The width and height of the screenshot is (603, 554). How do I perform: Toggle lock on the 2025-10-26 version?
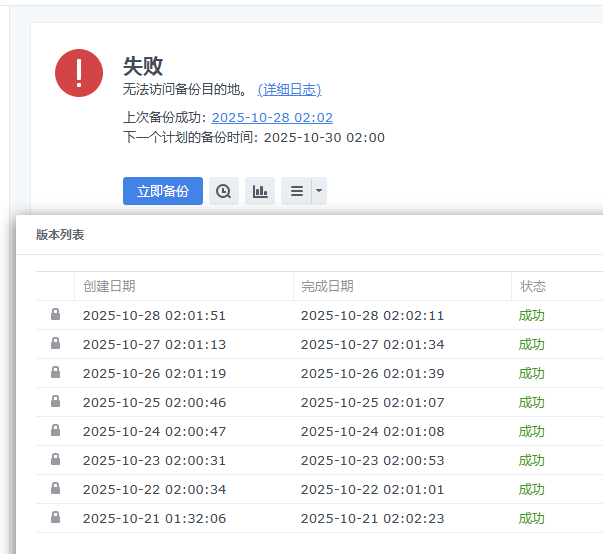pos(55,373)
